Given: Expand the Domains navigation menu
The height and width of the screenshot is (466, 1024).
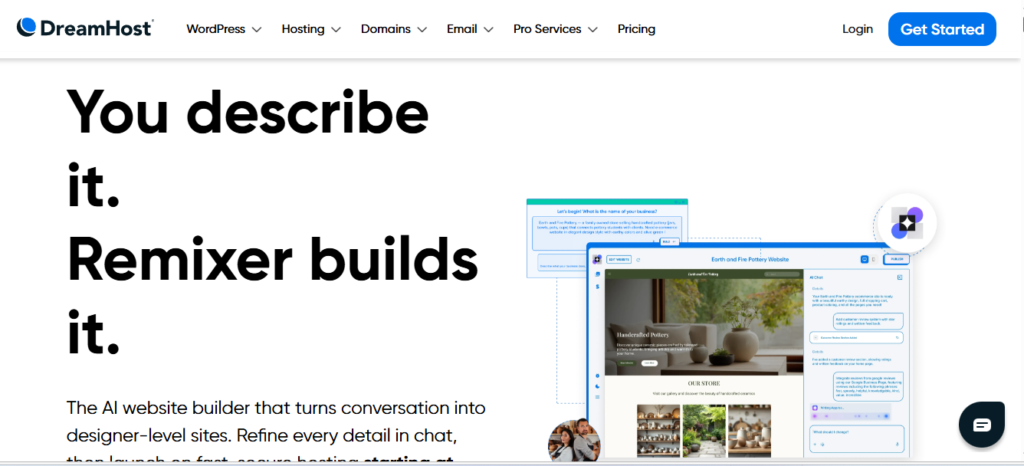Looking at the screenshot, I should tap(394, 29).
